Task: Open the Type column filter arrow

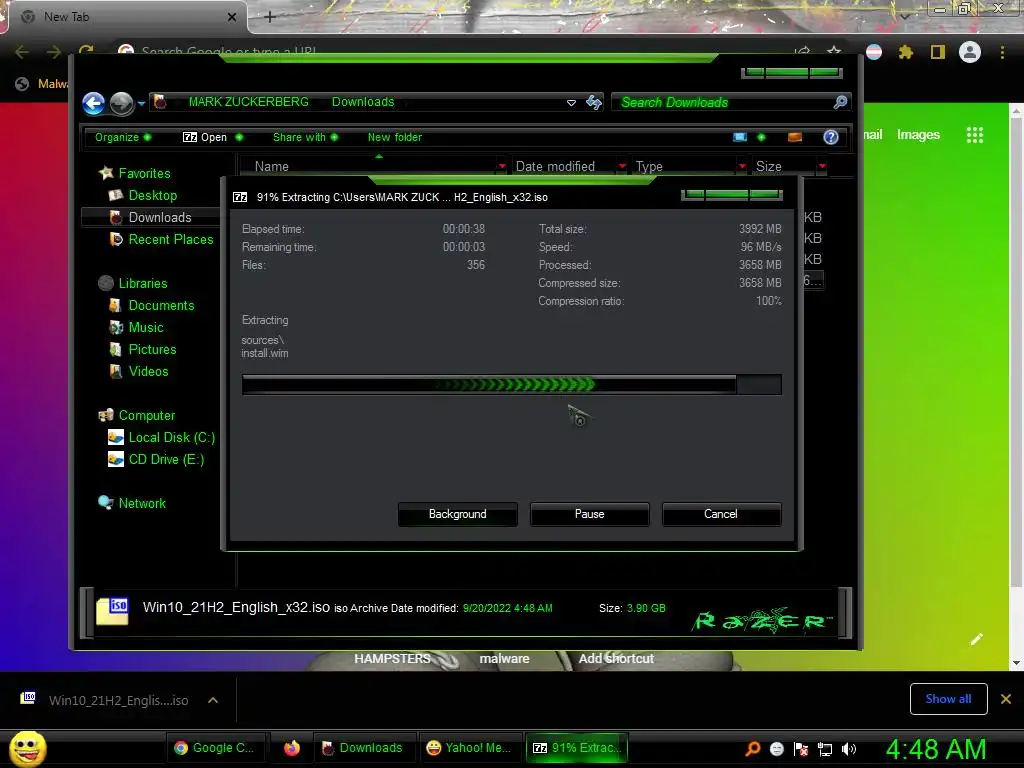Action: (743, 167)
